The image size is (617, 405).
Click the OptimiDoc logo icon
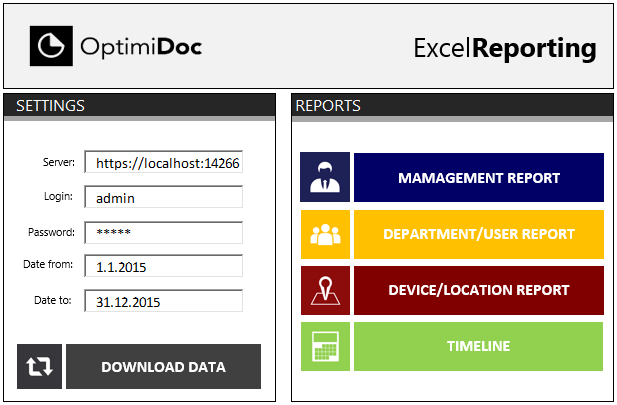pos(48,46)
